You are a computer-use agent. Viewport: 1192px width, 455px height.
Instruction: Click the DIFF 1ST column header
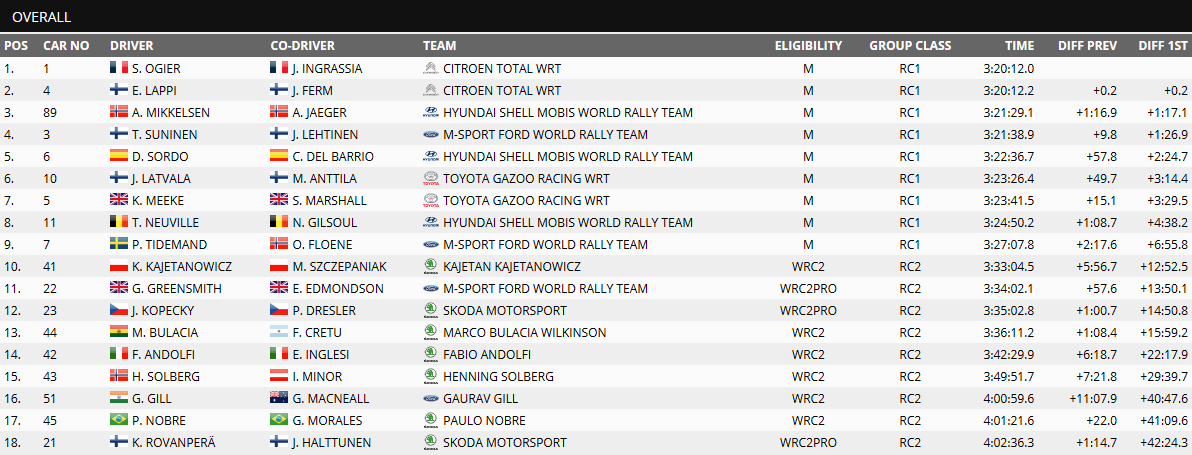click(1162, 45)
